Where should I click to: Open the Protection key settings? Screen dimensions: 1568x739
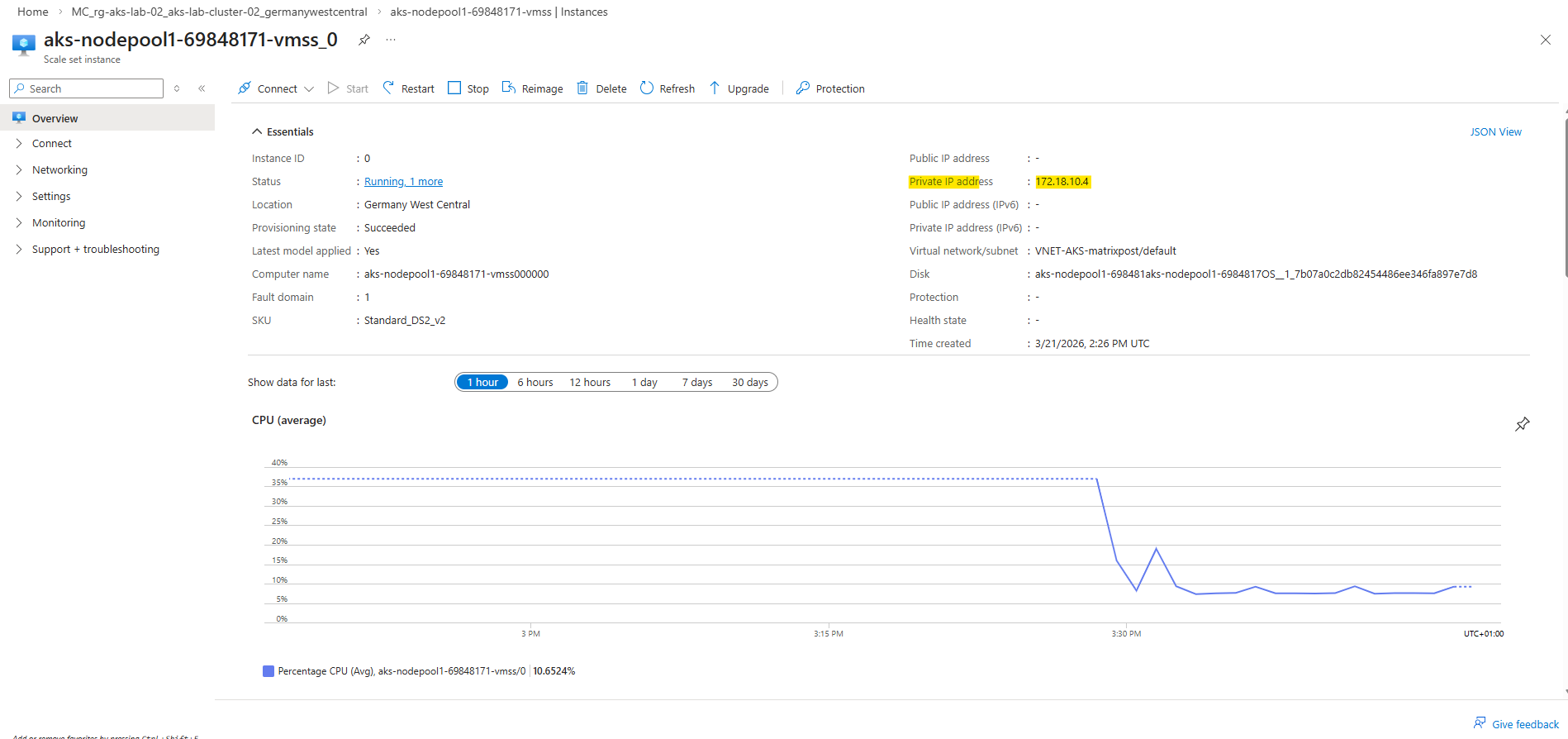click(803, 88)
